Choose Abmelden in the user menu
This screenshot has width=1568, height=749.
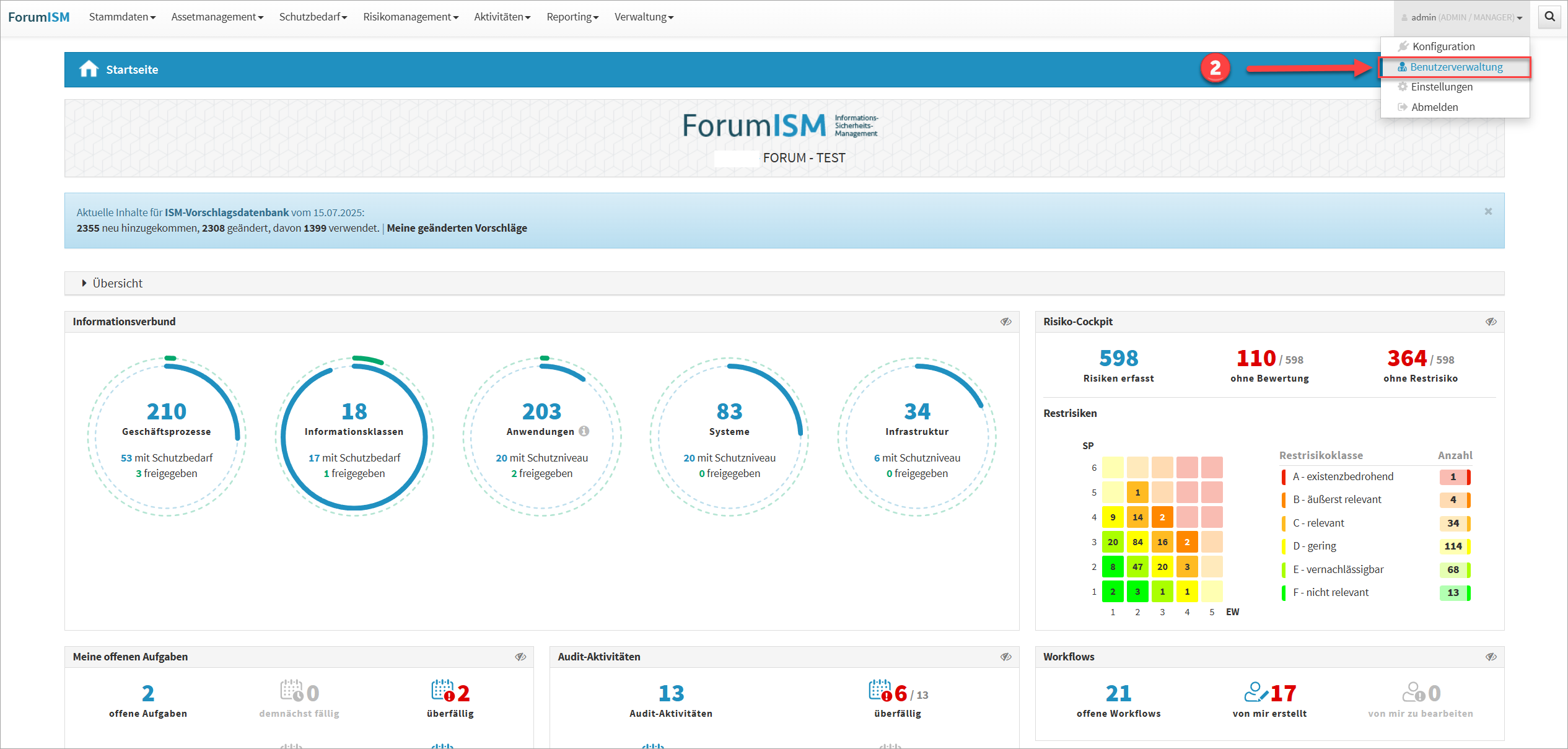pyautogui.click(x=1434, y=107)
